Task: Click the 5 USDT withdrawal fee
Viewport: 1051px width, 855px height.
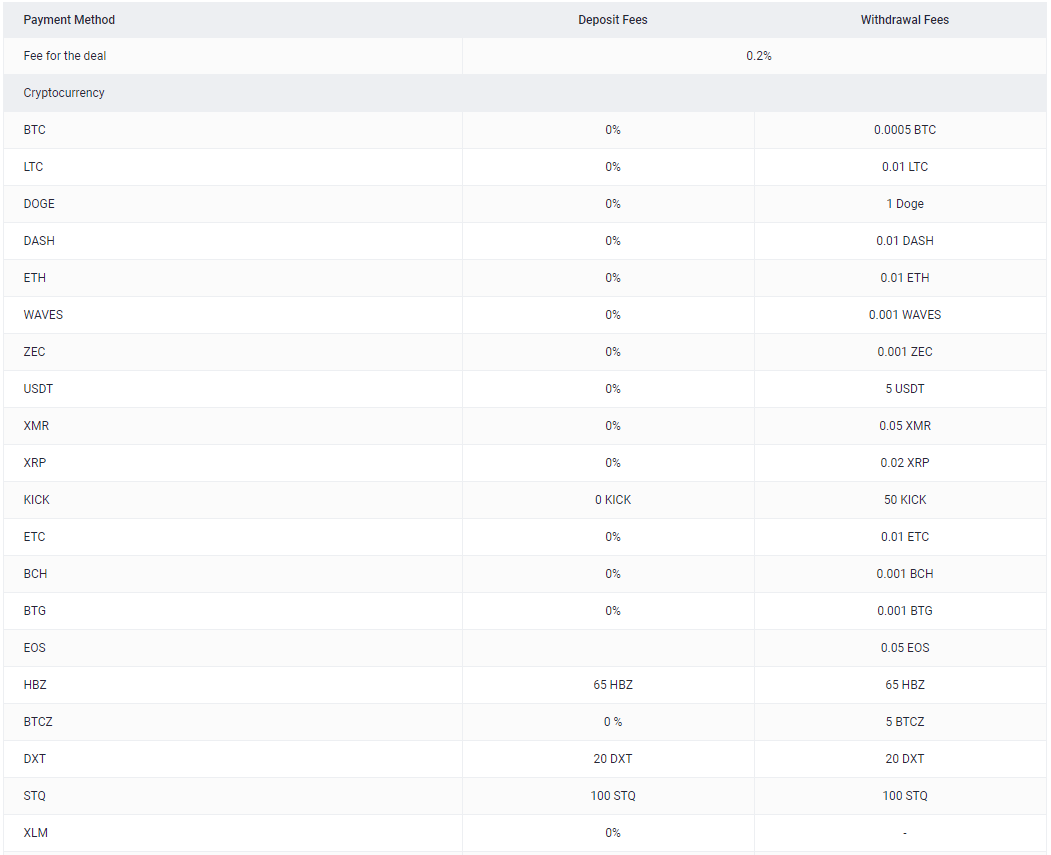Action: click(x=904, y=389)
